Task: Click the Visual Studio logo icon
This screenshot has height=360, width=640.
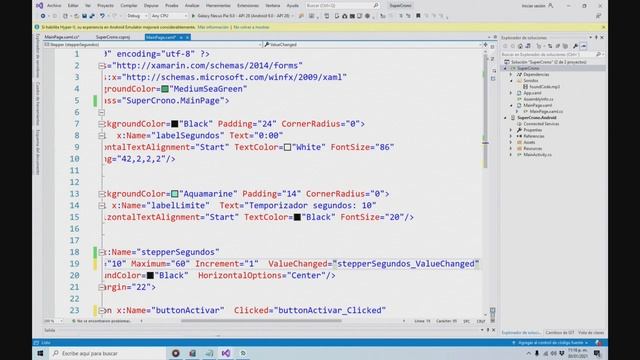Action: coord(40,6)
